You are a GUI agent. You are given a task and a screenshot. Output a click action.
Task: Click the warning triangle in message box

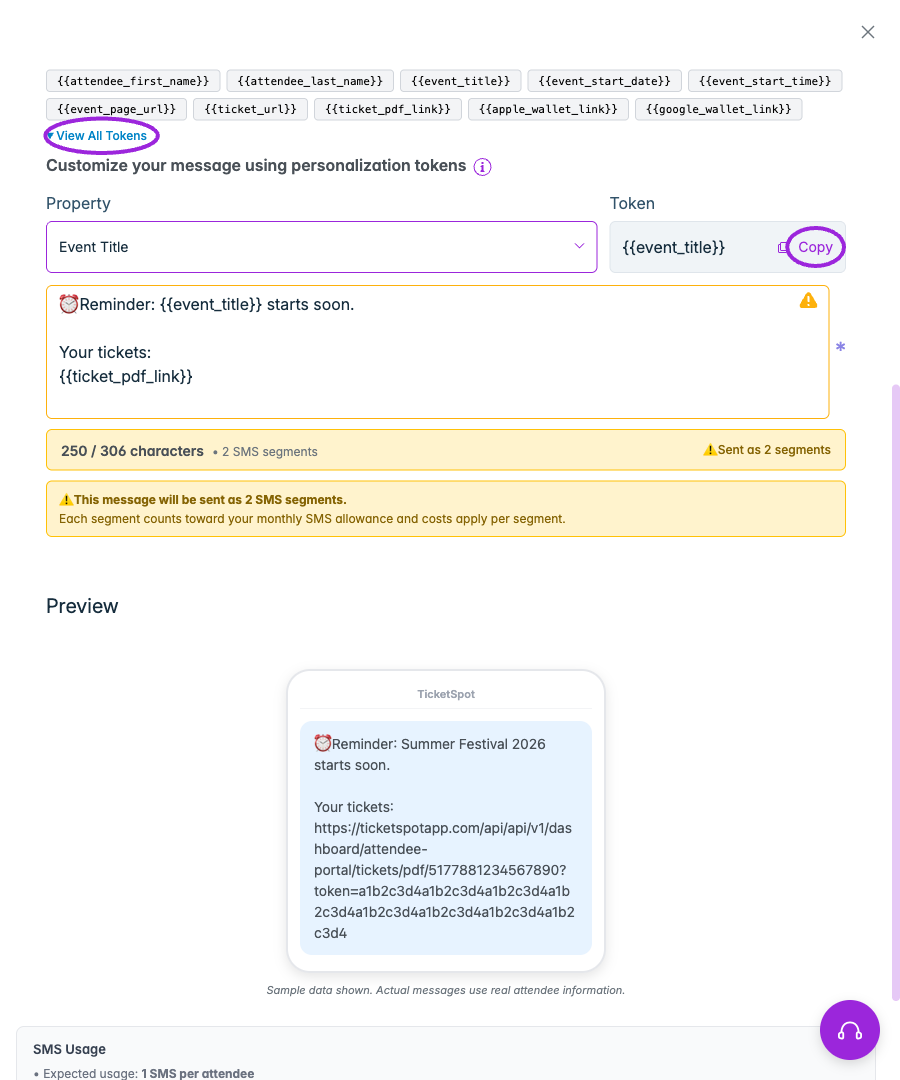(x=808, y=301)
